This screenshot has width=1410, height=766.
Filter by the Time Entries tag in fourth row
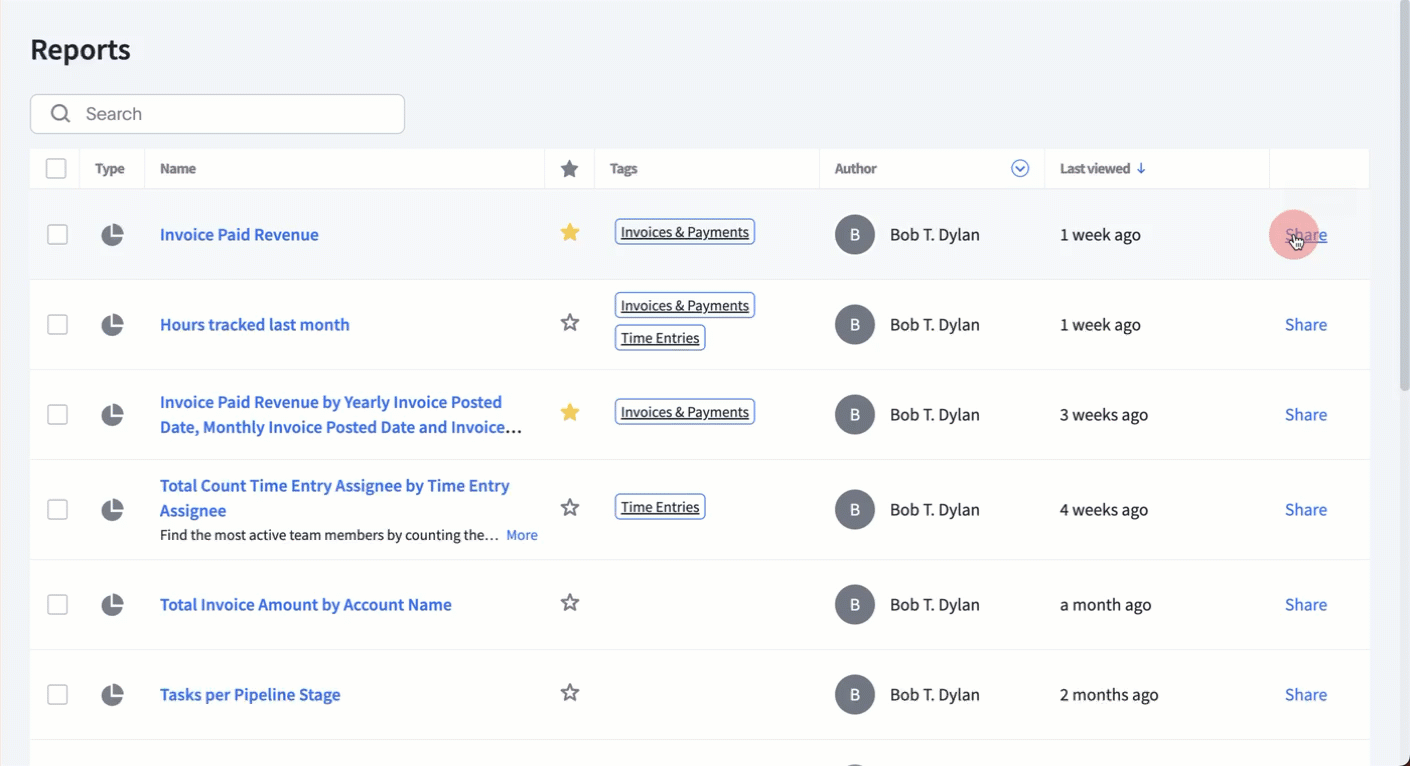[x=660, y=507]
